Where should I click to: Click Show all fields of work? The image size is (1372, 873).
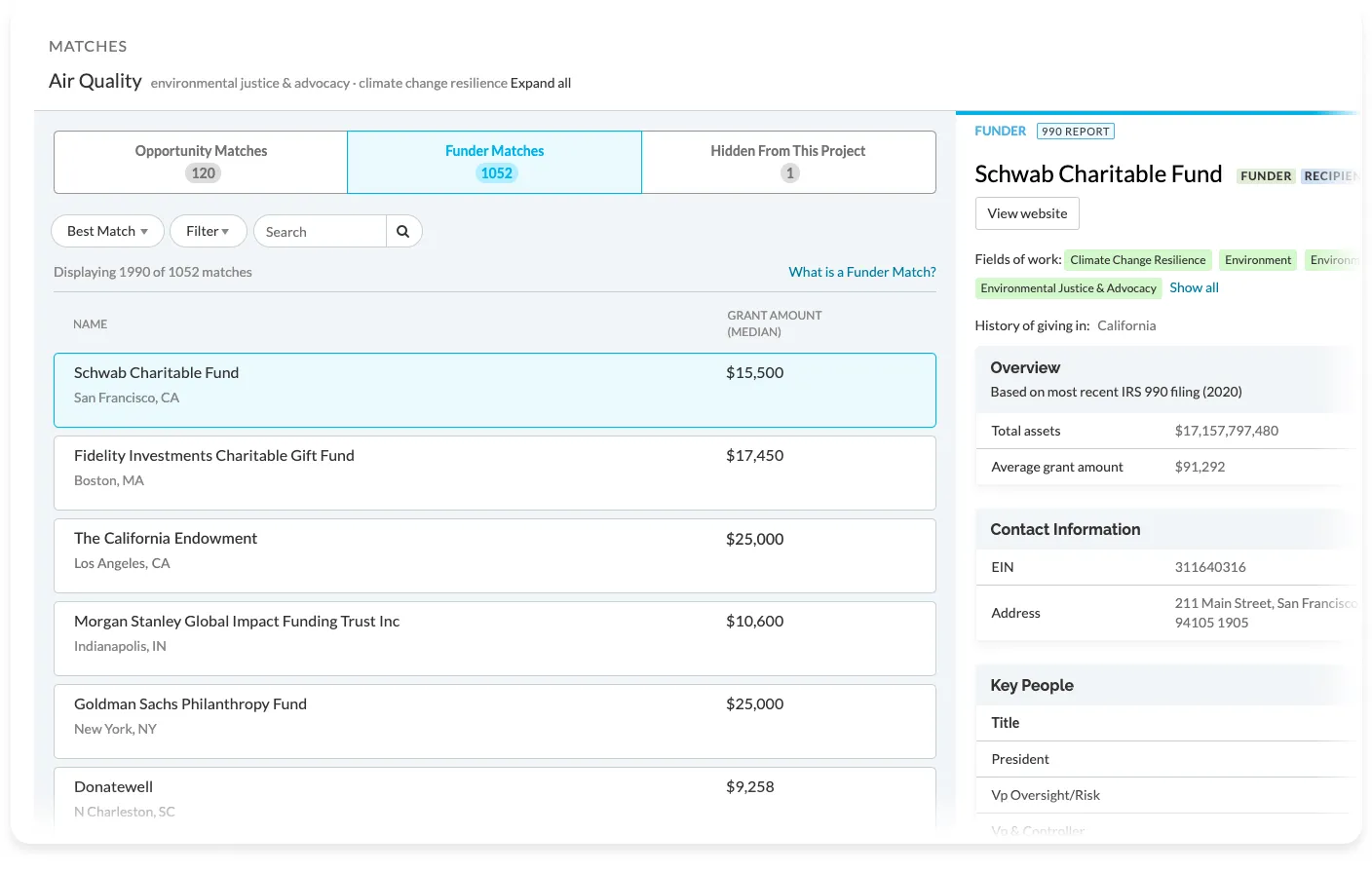(1195, 287)
